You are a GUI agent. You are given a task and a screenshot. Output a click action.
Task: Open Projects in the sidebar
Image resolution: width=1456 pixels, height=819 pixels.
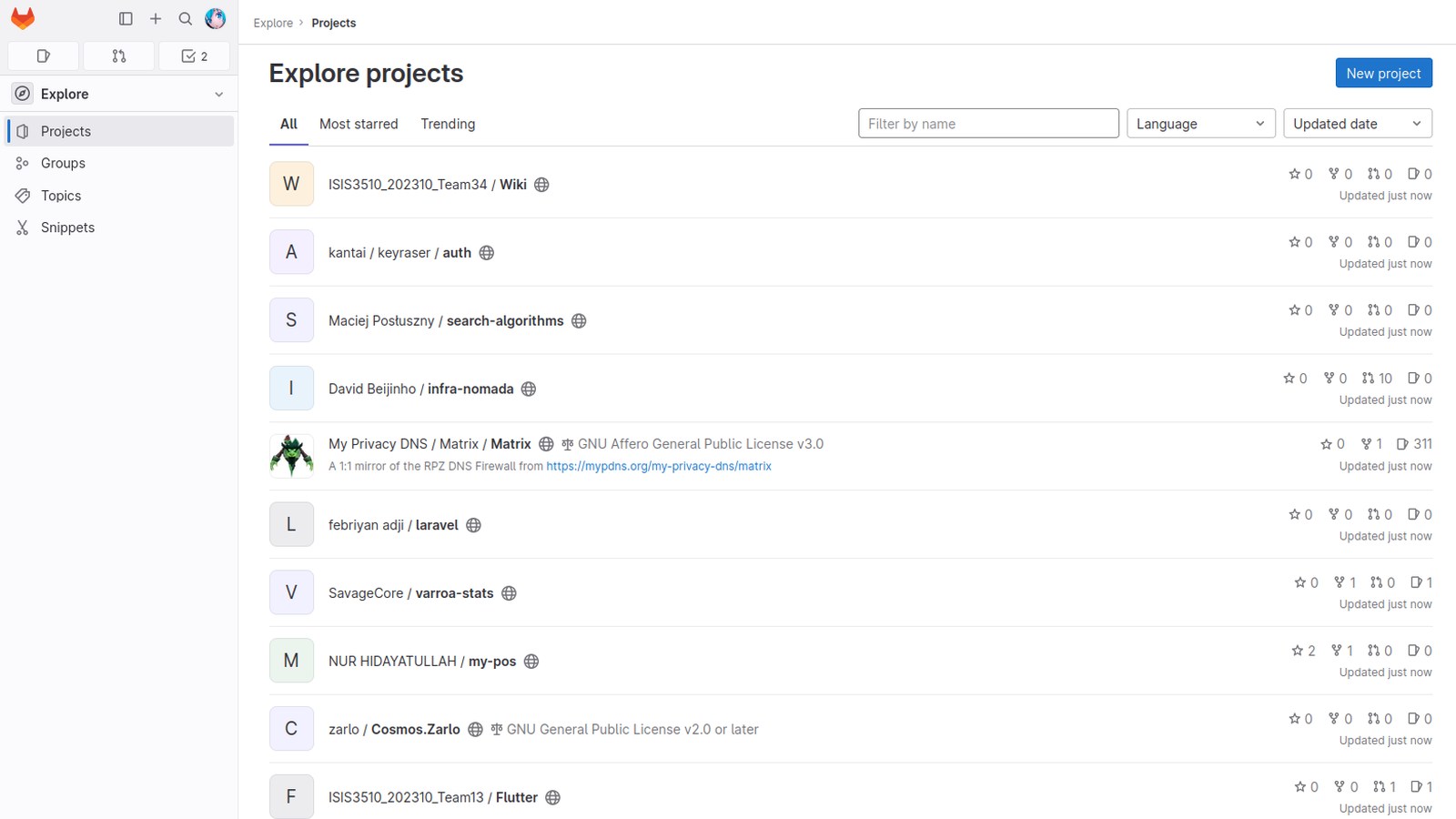pyautogui.click(x=119, y=131)
